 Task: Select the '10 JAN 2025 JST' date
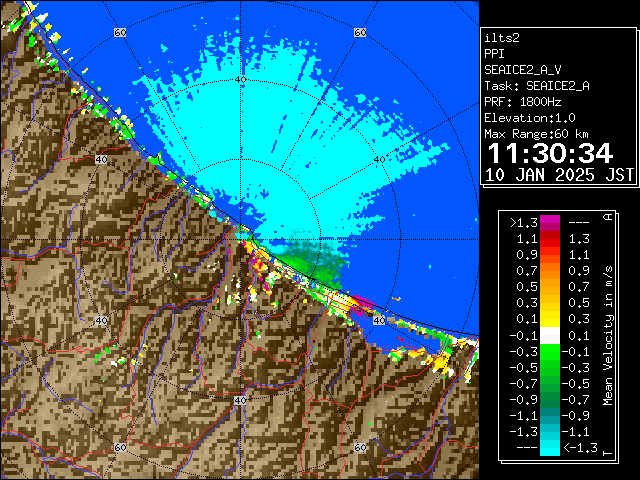(x=559, y=175)
